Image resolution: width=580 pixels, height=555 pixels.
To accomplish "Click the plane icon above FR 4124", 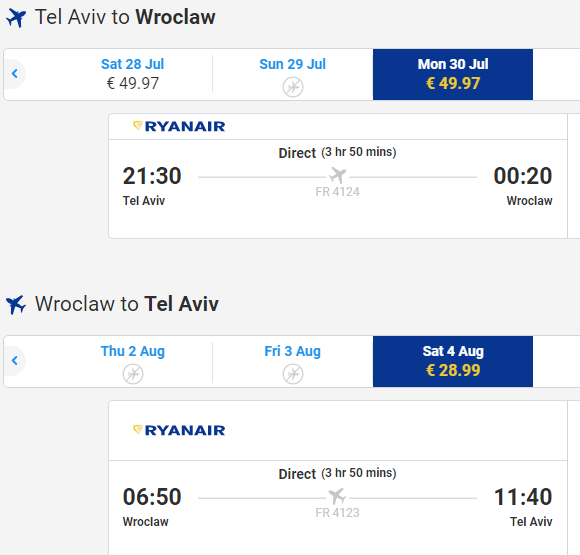I will 337,175.
